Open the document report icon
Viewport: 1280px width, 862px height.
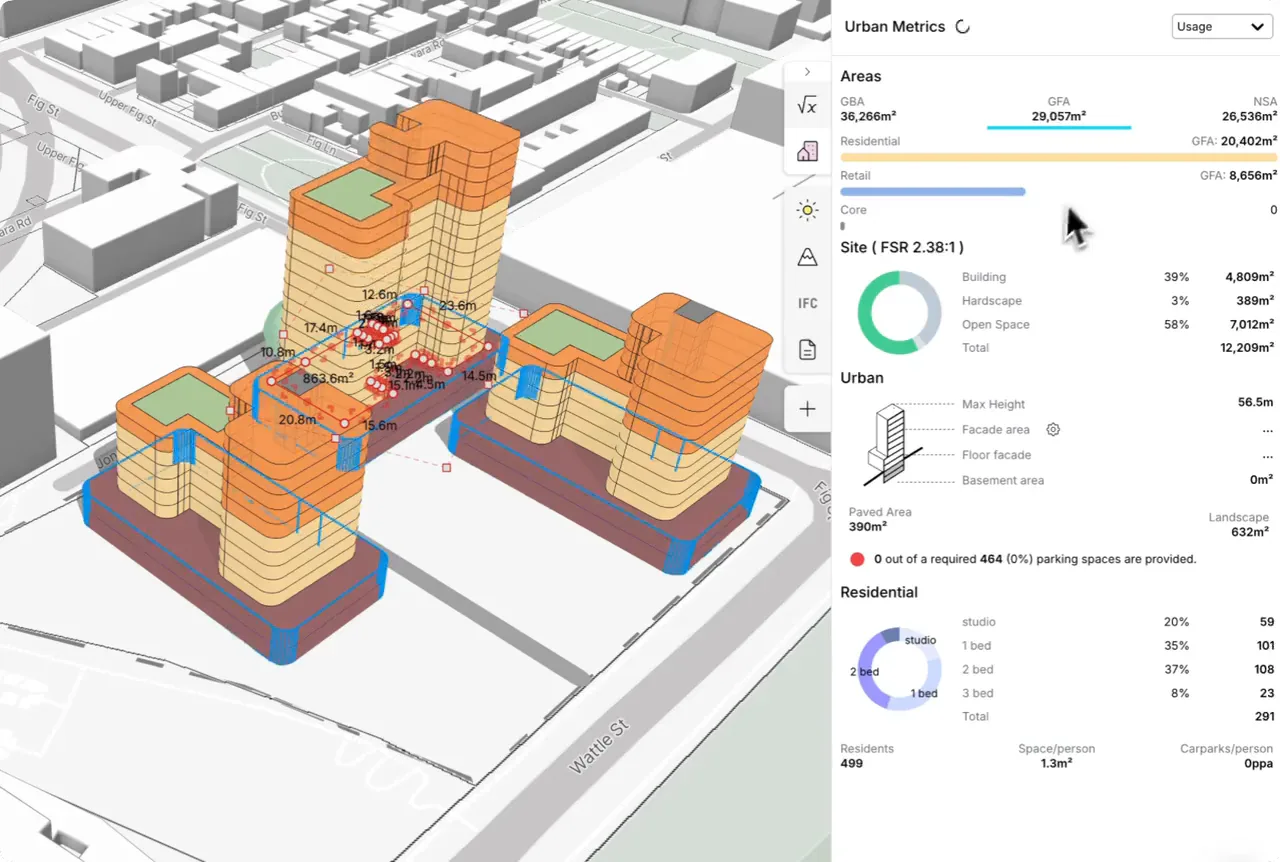807,350
